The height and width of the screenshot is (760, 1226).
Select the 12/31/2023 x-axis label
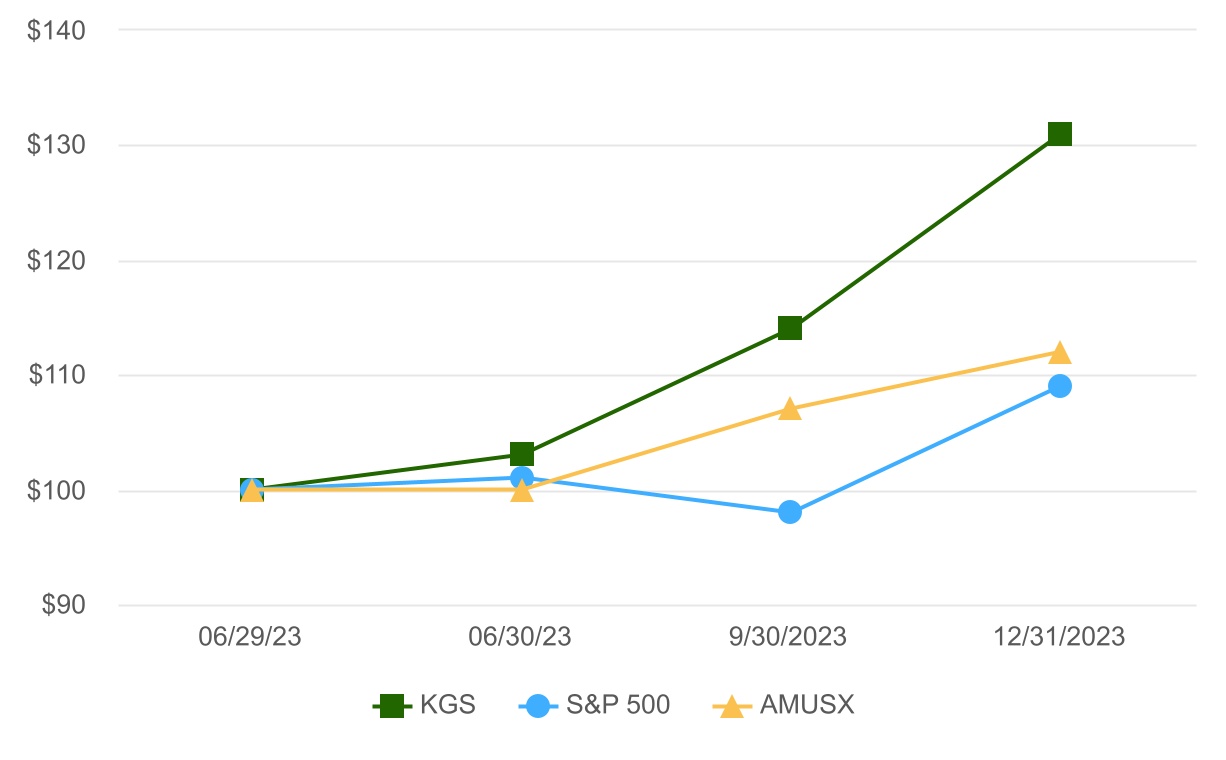click(x=1060, y=637)
